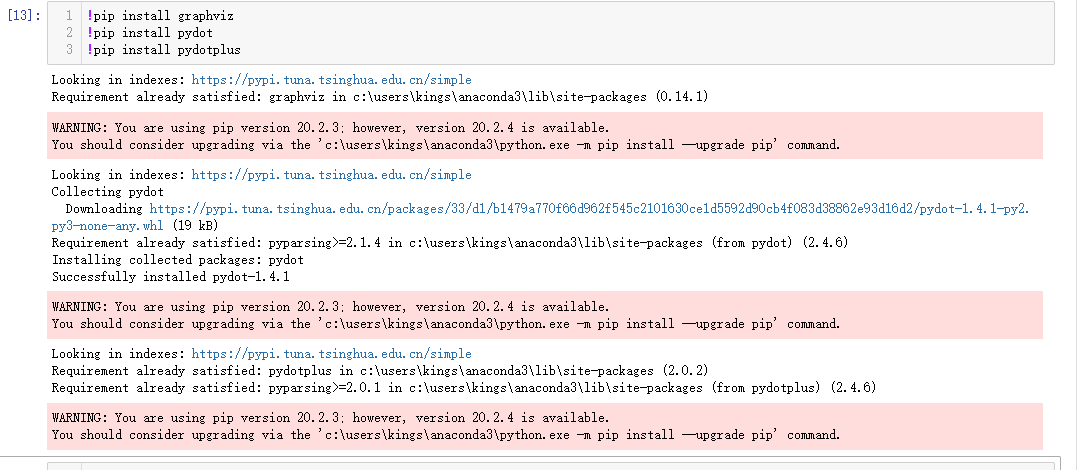Click the third pip version warning block

tap(545, 426)
